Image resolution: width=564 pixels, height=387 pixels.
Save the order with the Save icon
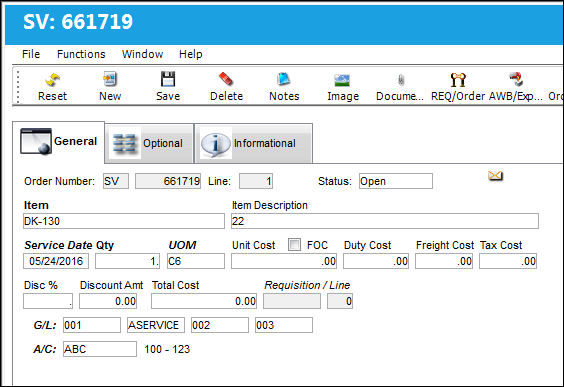(x=168, y=79)
